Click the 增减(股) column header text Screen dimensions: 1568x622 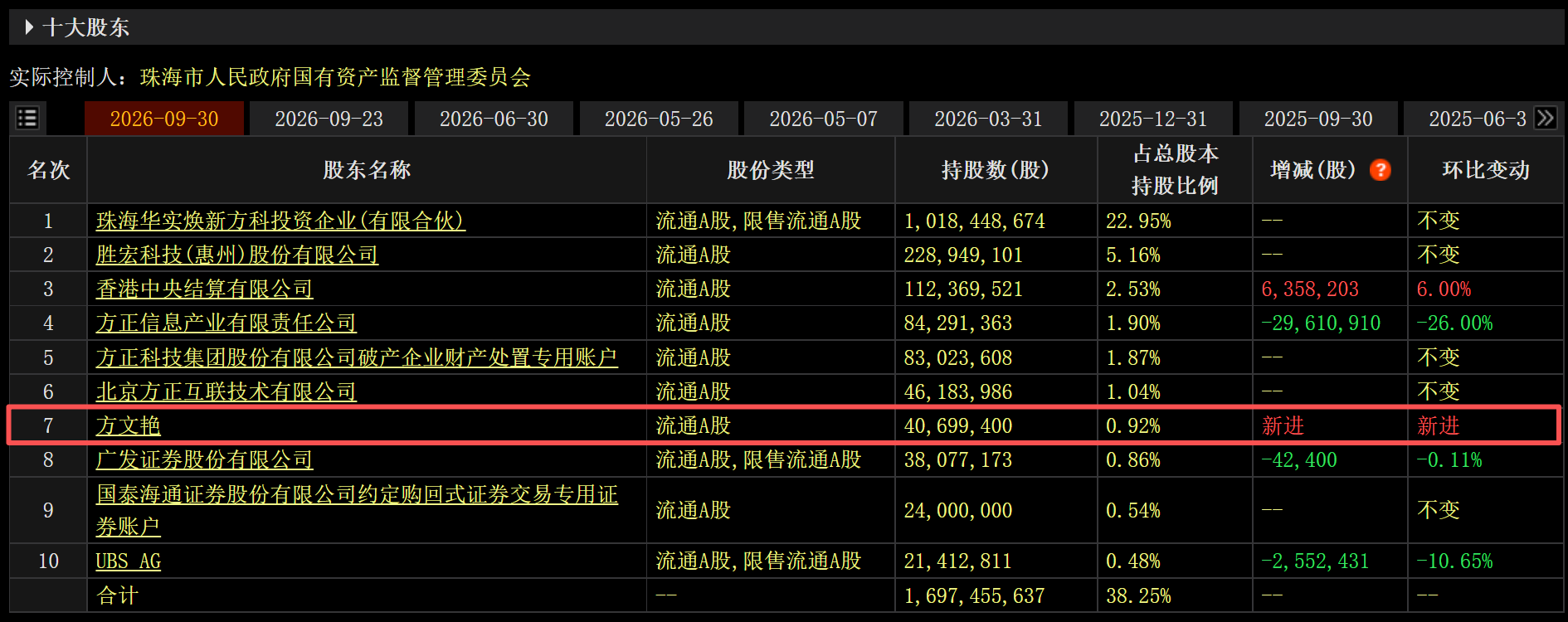[x=1313, y=170]
